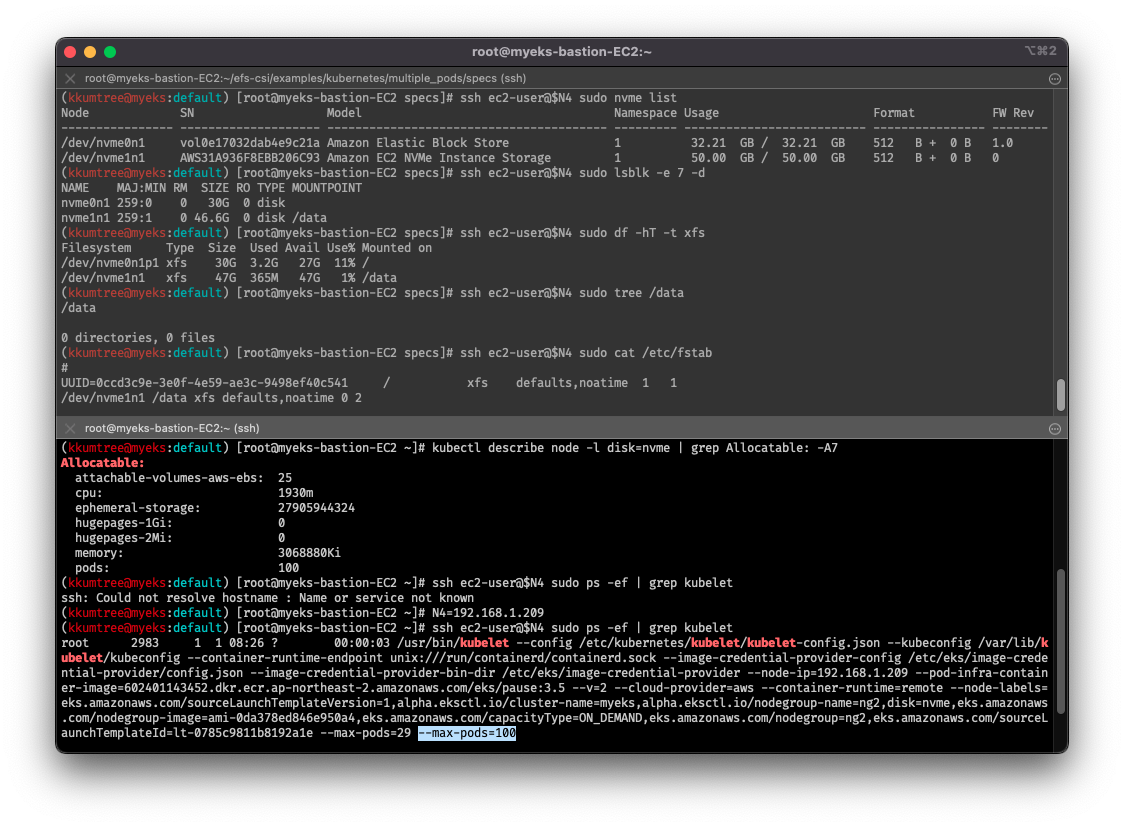Viewport: 1124px width, 827px height.
Task: Click the 'Could not resolve hostname' error line
Action: 267,598
